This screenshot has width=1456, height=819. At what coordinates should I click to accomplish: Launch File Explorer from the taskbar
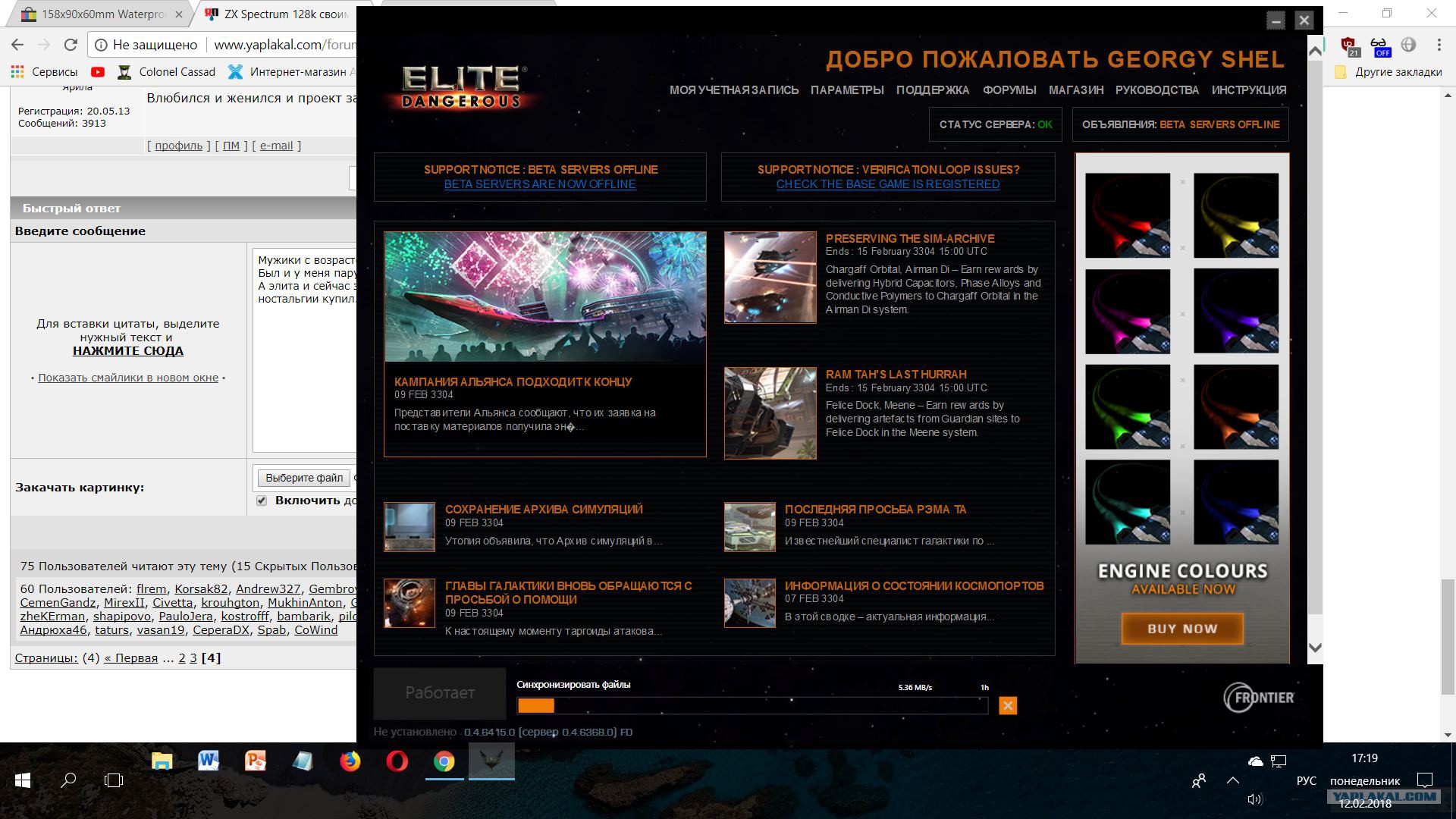coord(162,761)
